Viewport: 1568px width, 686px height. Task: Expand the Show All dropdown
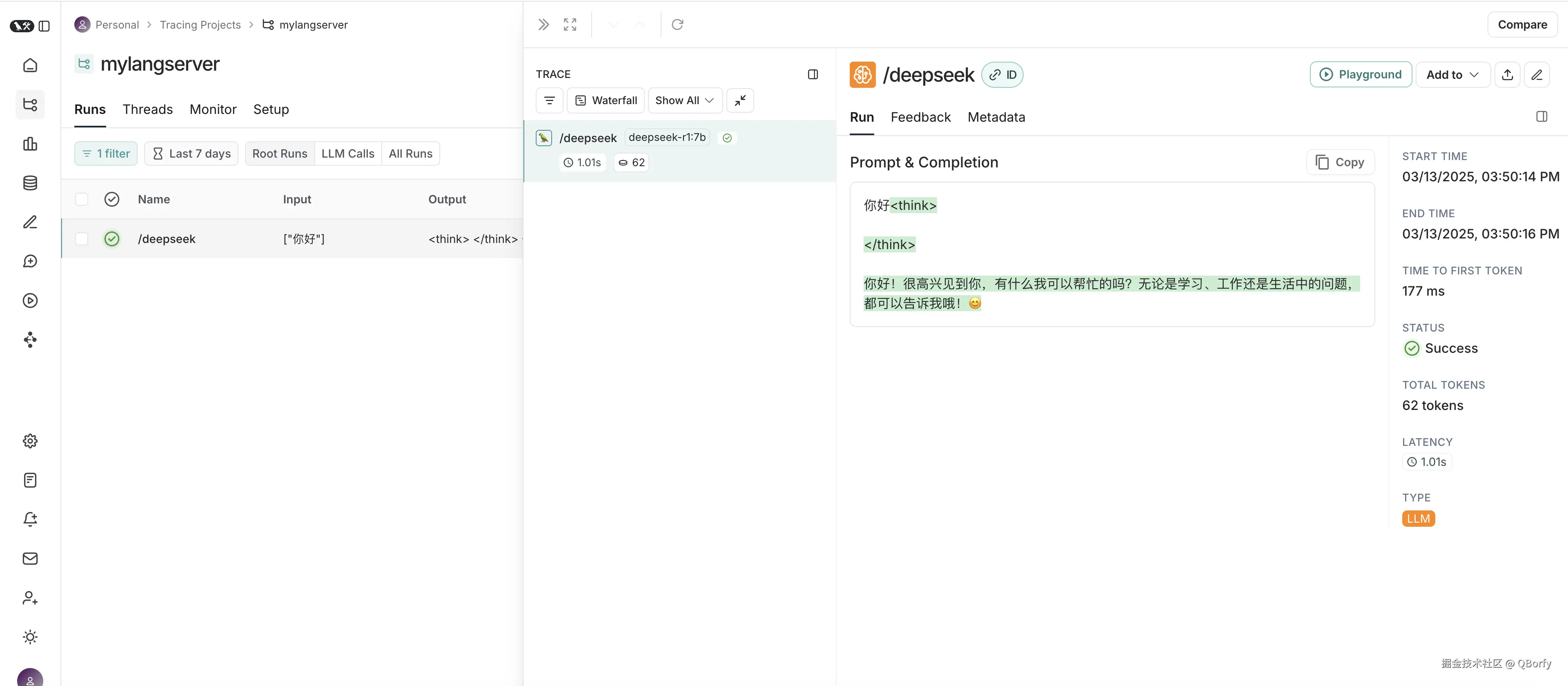[685, 100]
